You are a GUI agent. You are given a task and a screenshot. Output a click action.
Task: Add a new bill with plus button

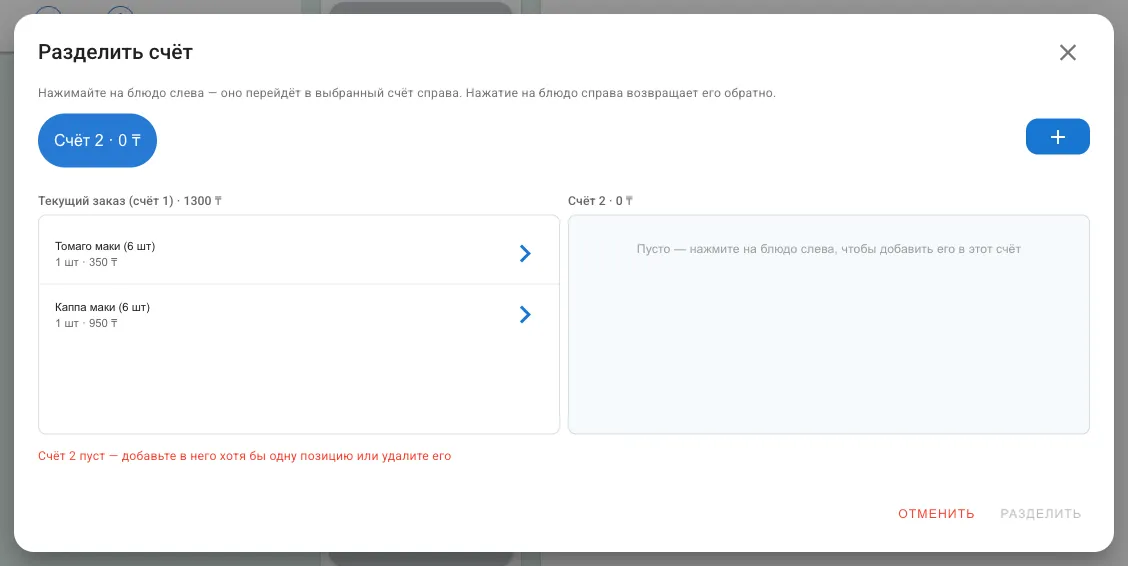tap(1058, 137)
